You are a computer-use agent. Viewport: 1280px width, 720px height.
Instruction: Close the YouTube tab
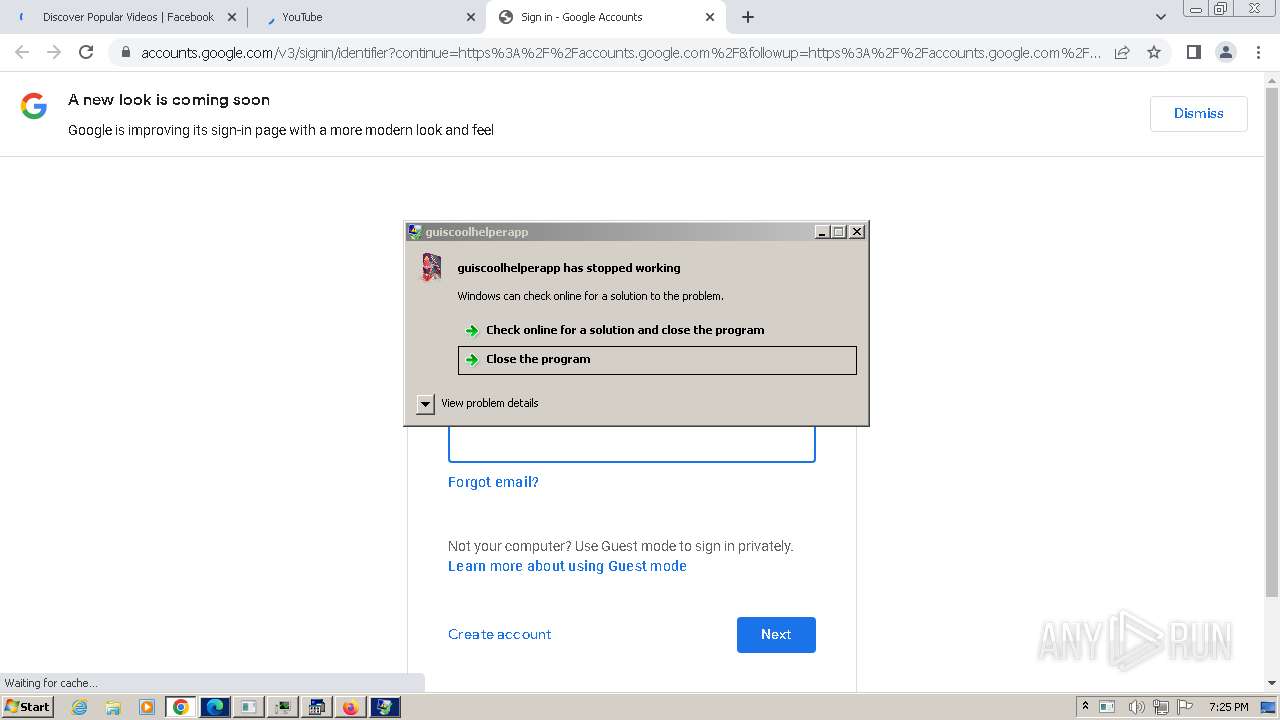[471, 17]
